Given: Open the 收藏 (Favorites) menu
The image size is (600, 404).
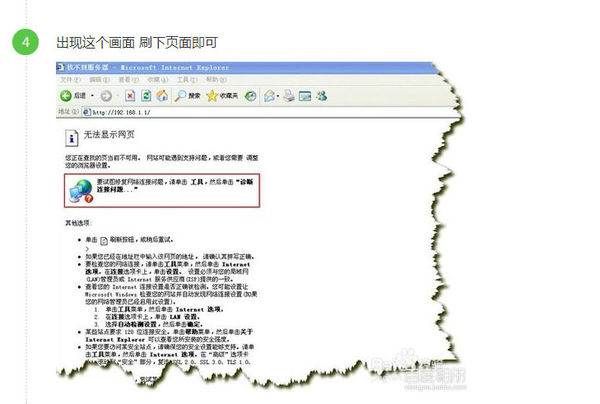Looking at the screenshot, I should (x=158, y=80).
